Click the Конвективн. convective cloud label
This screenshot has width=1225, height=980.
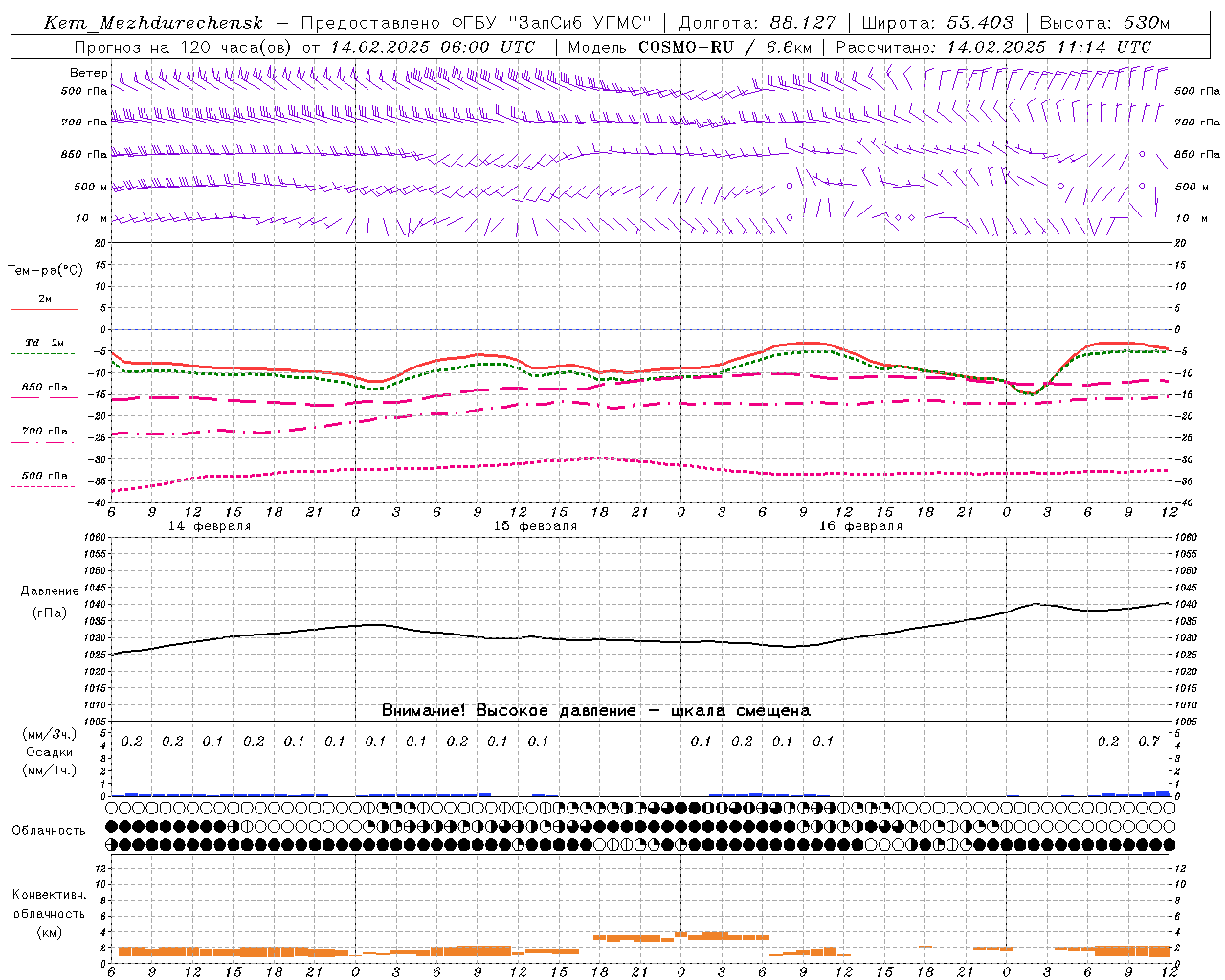50,895
